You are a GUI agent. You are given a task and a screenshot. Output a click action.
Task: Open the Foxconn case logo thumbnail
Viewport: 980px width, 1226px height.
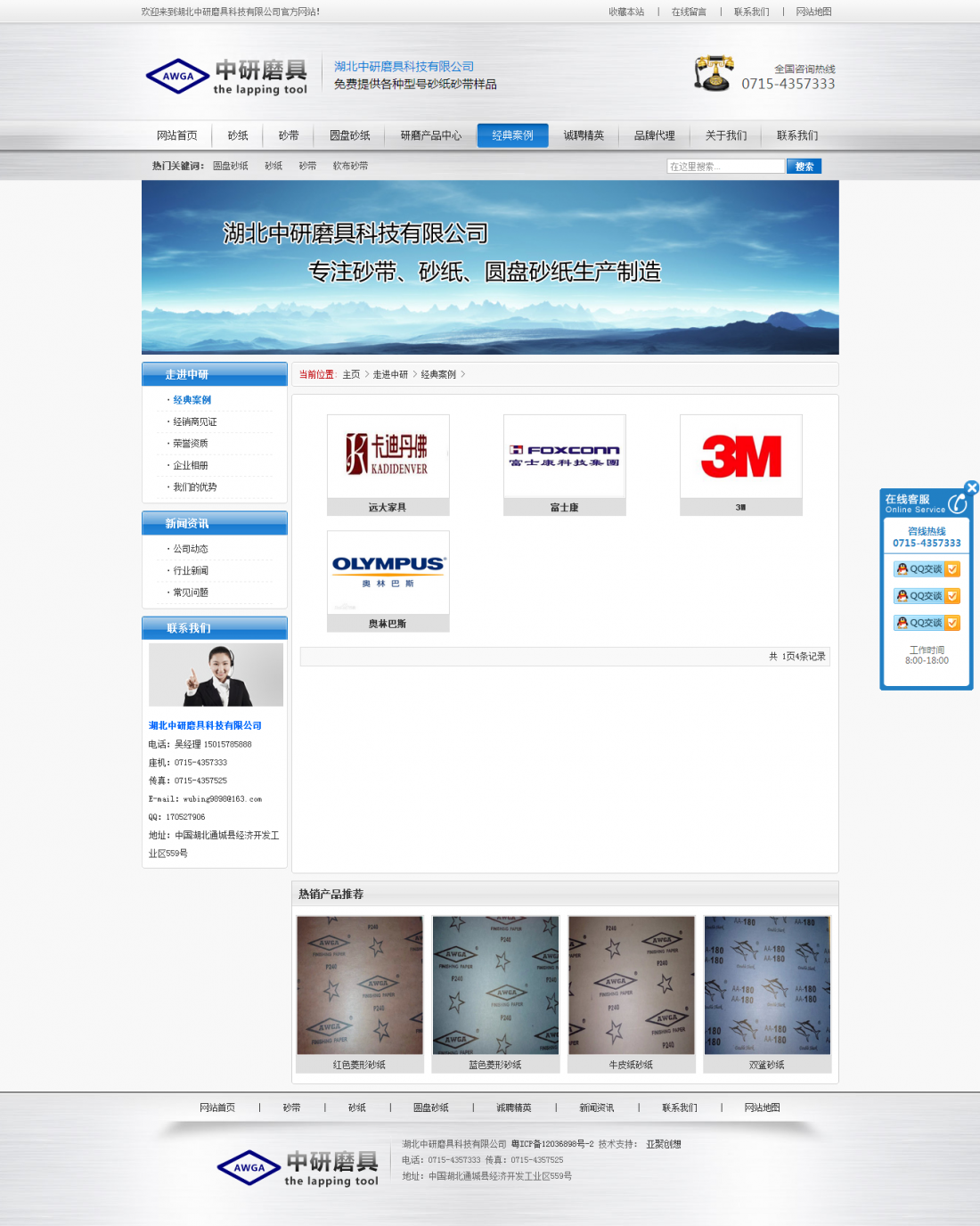565,456
